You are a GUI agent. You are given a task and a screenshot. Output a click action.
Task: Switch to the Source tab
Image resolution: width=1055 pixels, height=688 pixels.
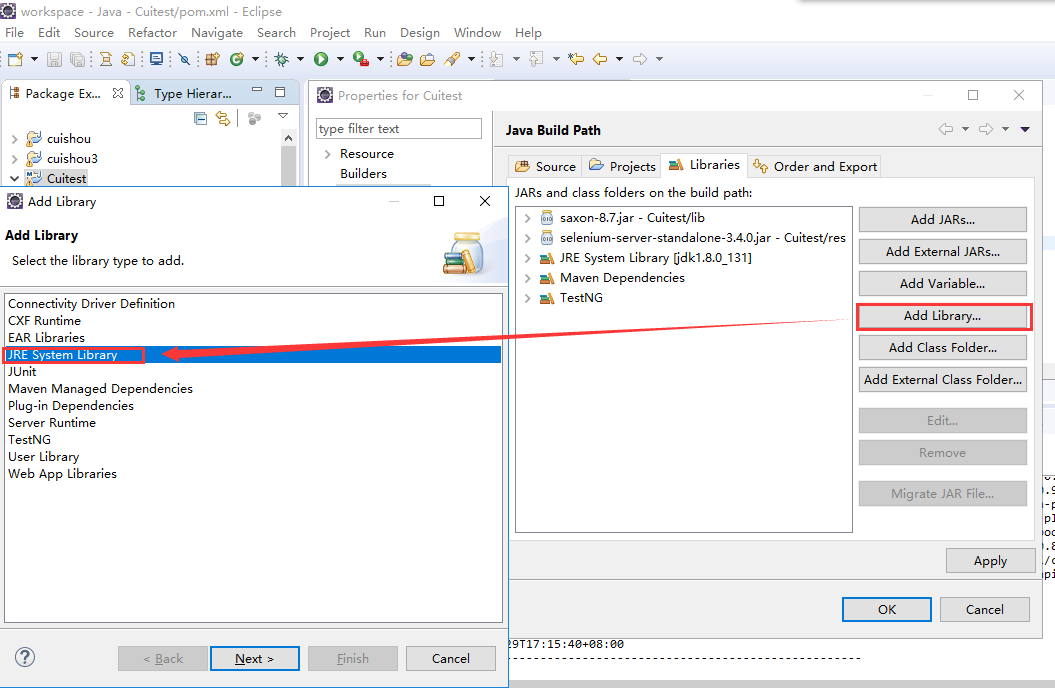pos(546,166)
